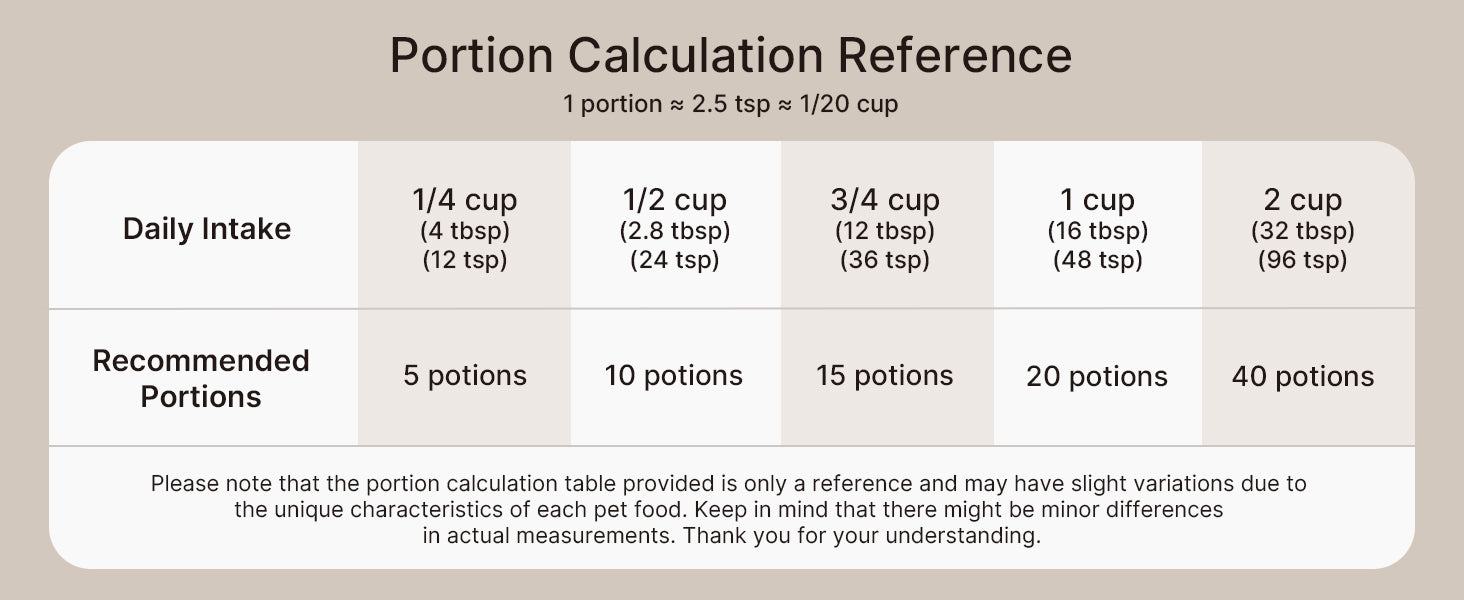
Task: Click the 1/4 cup heading
Action: tap(464, 200)
